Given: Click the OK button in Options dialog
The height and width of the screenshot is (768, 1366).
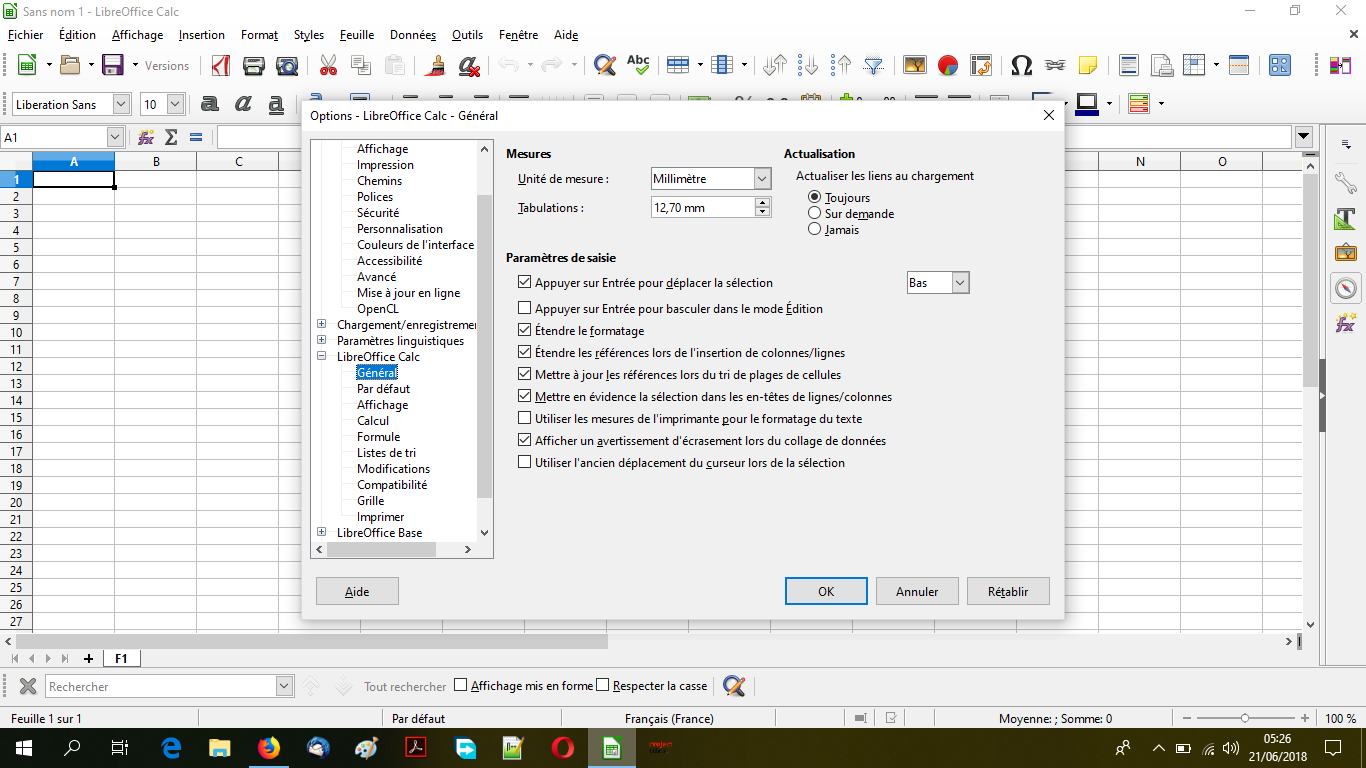Looking at the screenshot, I should click(826, 591).
